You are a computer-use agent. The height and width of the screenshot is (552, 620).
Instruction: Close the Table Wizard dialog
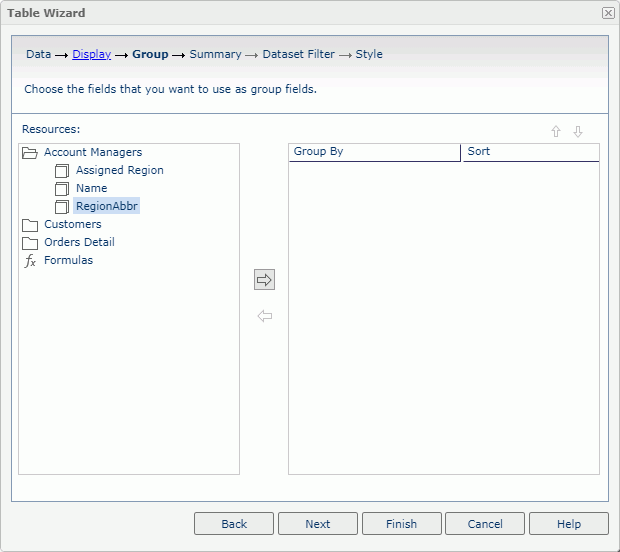(x=607, y=13)
